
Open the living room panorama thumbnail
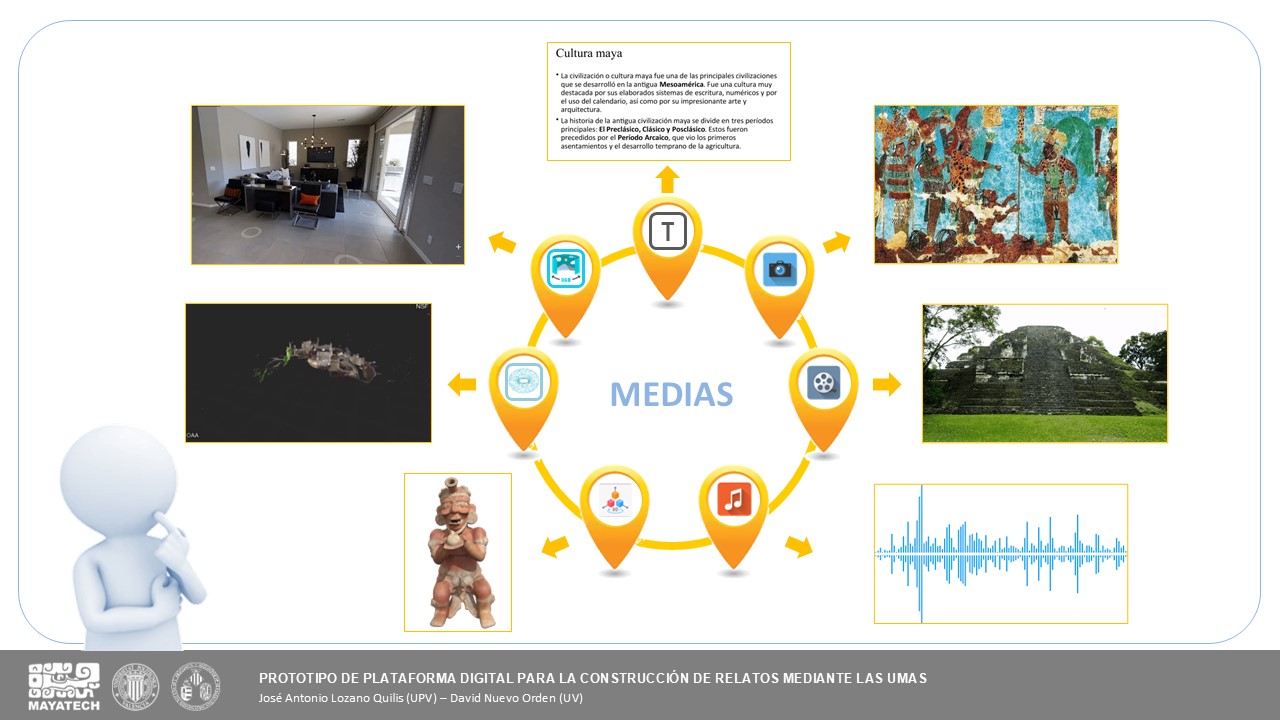tap(328, 185)
